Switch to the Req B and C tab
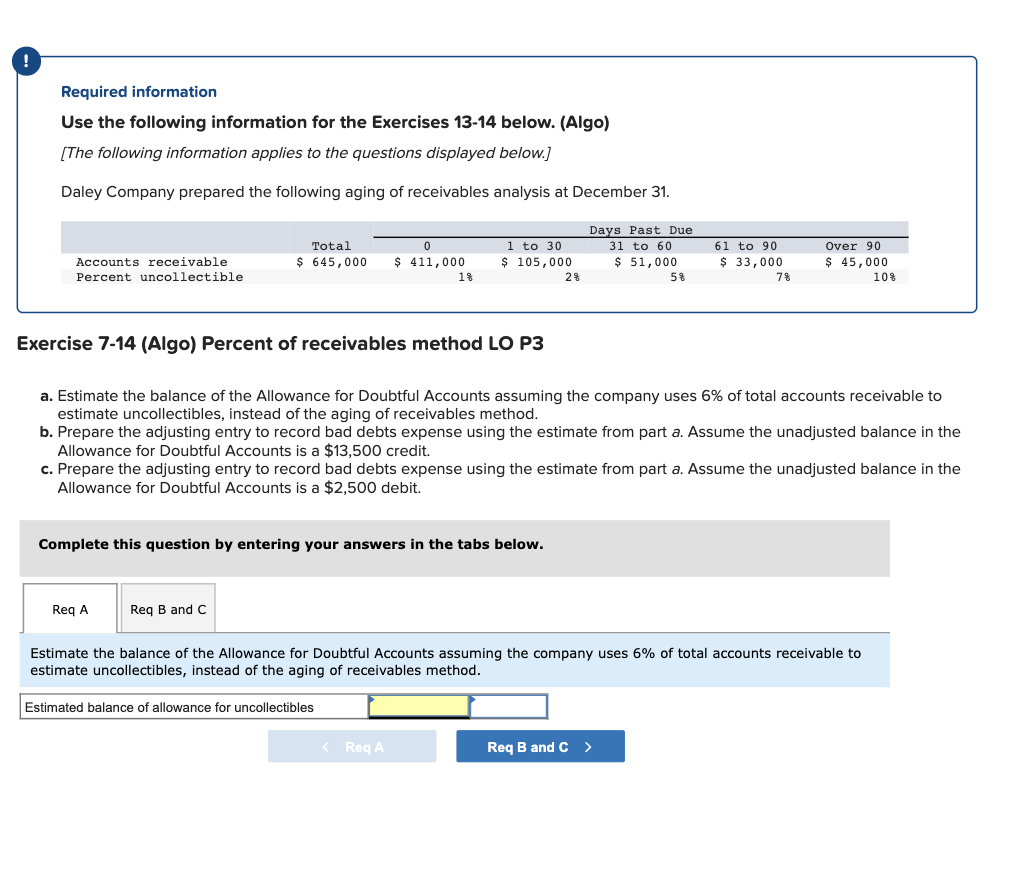This screenshot has width=1020, height=896. pos(166,608)
